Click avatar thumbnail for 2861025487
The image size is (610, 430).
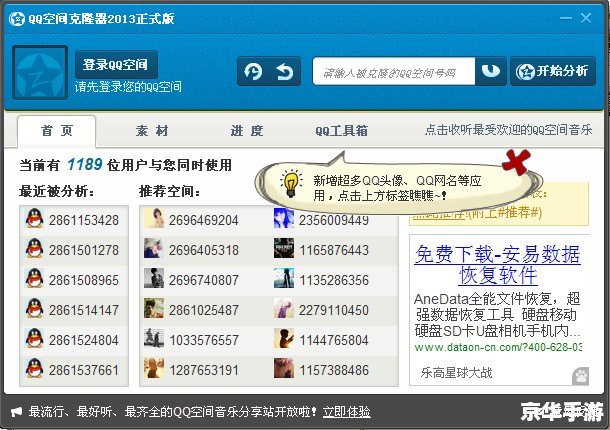(154, 308)
